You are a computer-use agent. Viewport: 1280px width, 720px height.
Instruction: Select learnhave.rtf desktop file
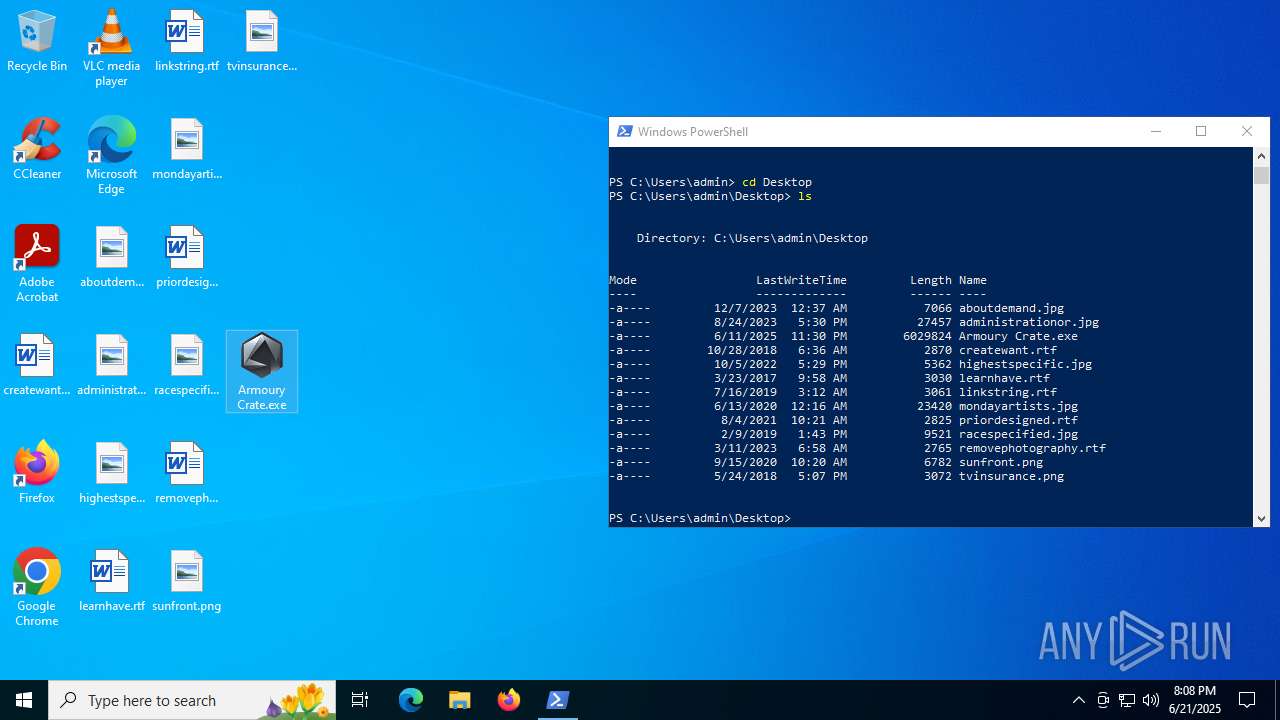point(111,581)
